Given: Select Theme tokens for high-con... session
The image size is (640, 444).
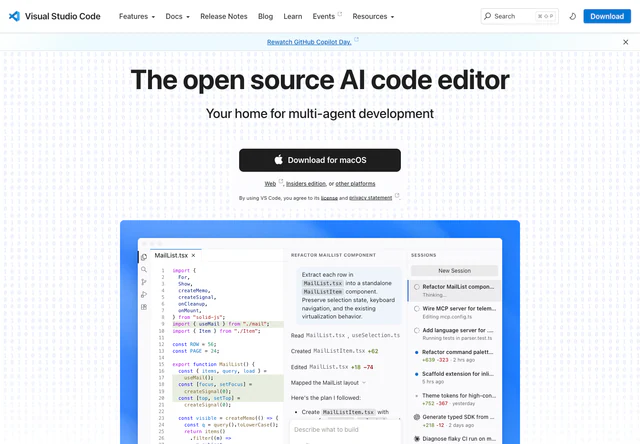Looking at the screenshot, I should [454, 399].
